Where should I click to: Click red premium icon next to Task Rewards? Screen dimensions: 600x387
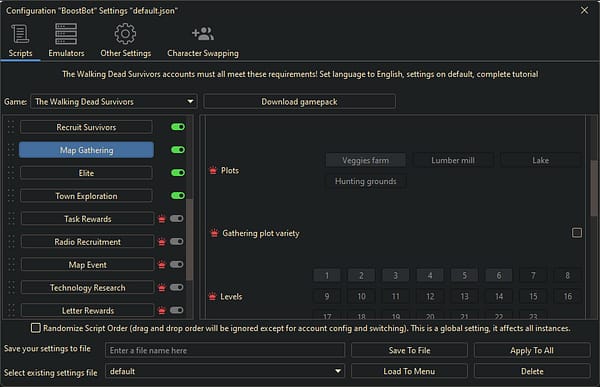pyautogui.click(x=162, y=219)
